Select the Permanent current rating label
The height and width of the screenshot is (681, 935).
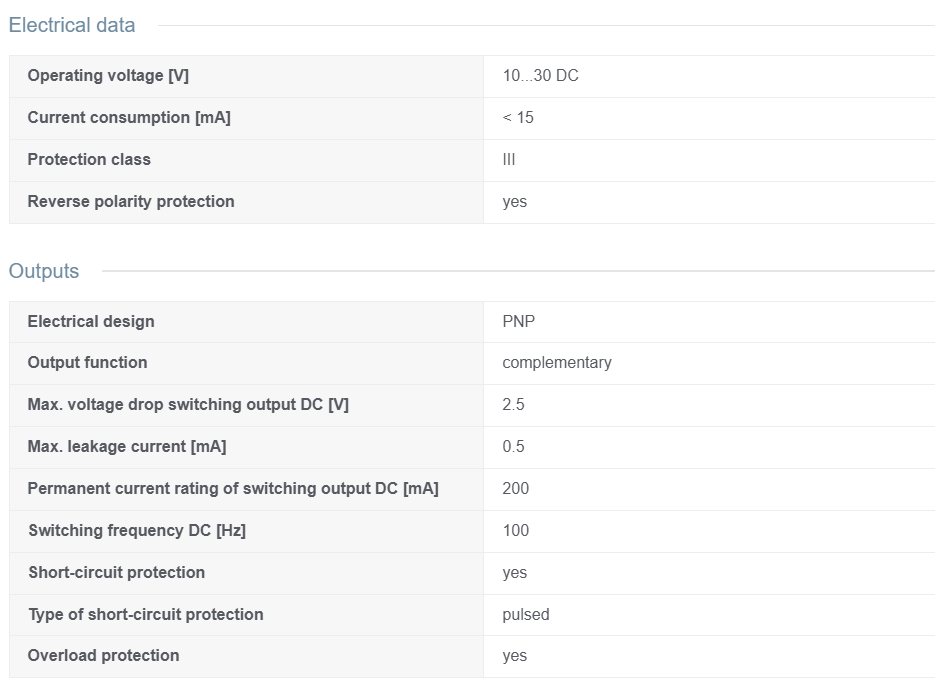[233, 488]
